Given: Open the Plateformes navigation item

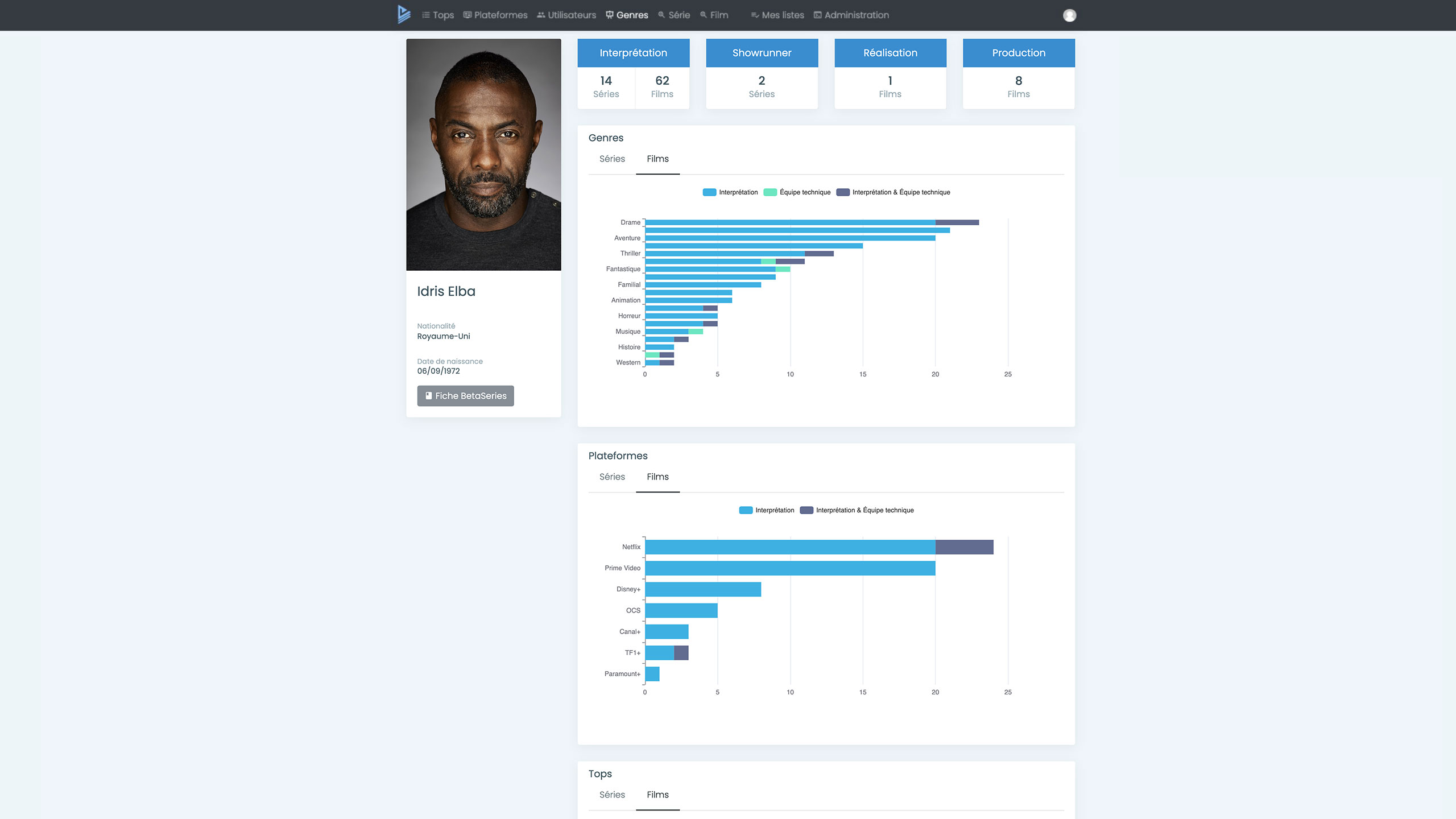Looking at the screenshot, I should [495, 15].
